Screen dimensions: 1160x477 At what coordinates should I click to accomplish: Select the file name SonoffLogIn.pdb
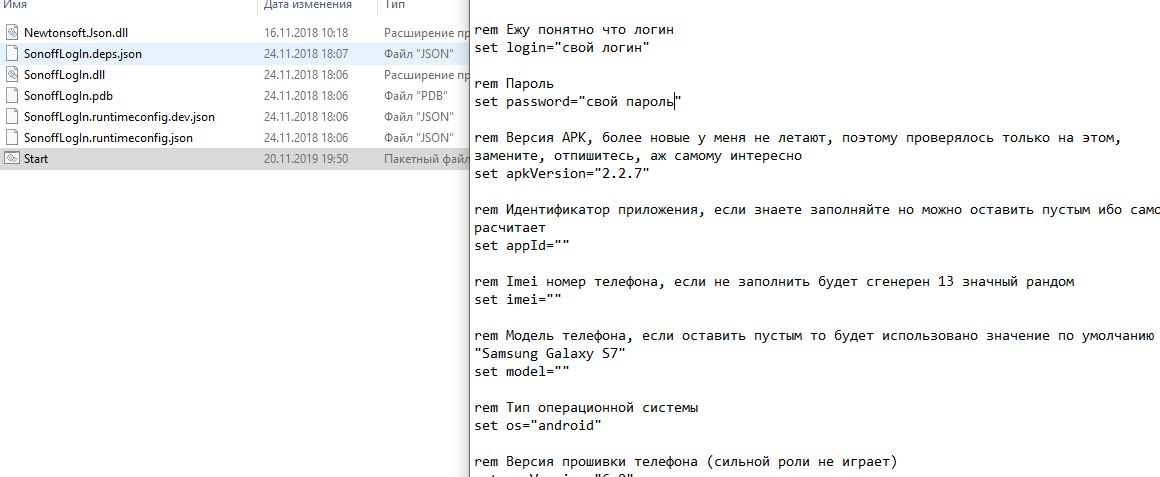coord(68,95)
